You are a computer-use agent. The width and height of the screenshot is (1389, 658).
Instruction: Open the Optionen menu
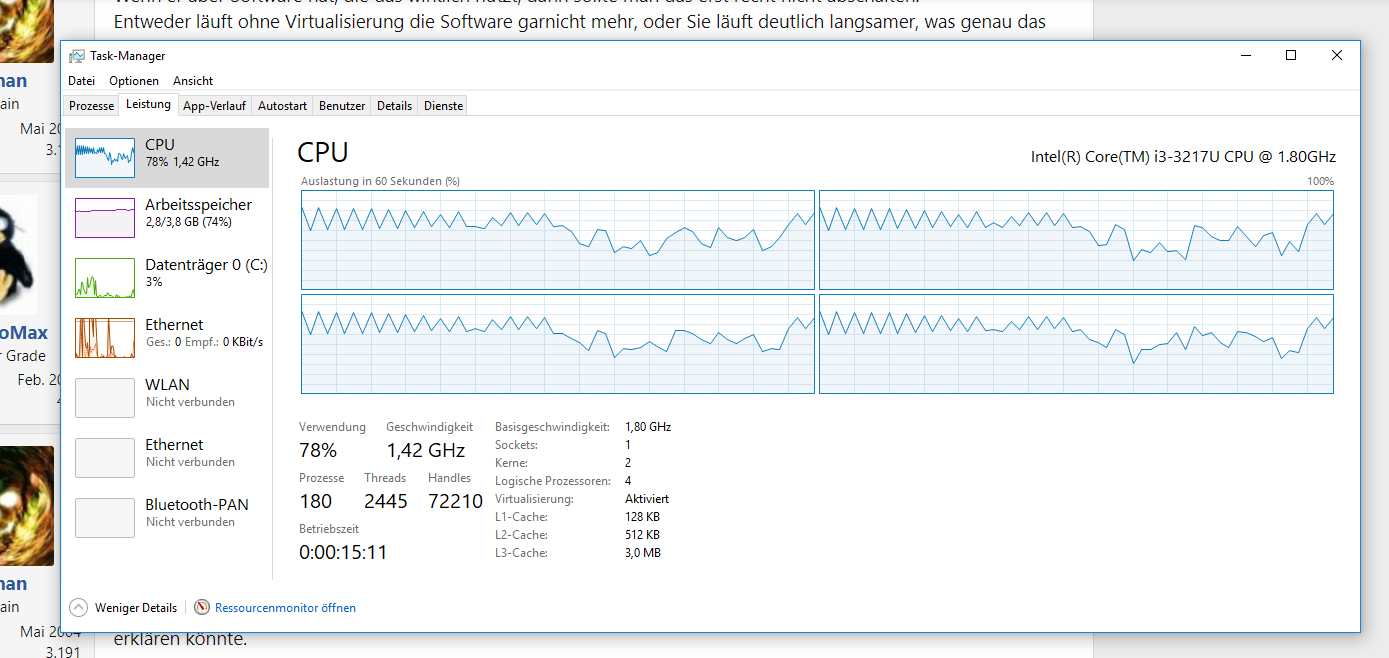click(x=133, y=80)
